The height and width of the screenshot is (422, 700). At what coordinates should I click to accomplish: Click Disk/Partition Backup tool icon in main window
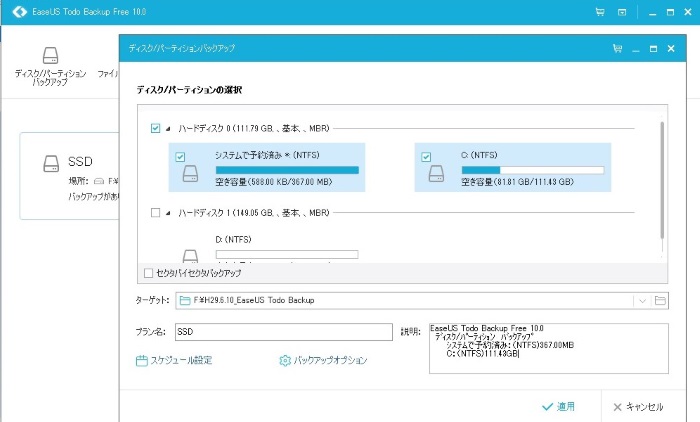50,55
